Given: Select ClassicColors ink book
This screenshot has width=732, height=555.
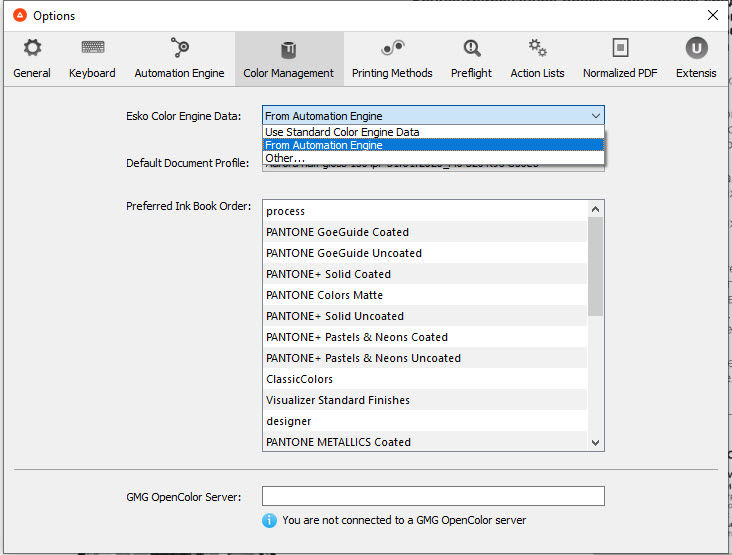Looking at the screenshot, I should tap(425, 379).
